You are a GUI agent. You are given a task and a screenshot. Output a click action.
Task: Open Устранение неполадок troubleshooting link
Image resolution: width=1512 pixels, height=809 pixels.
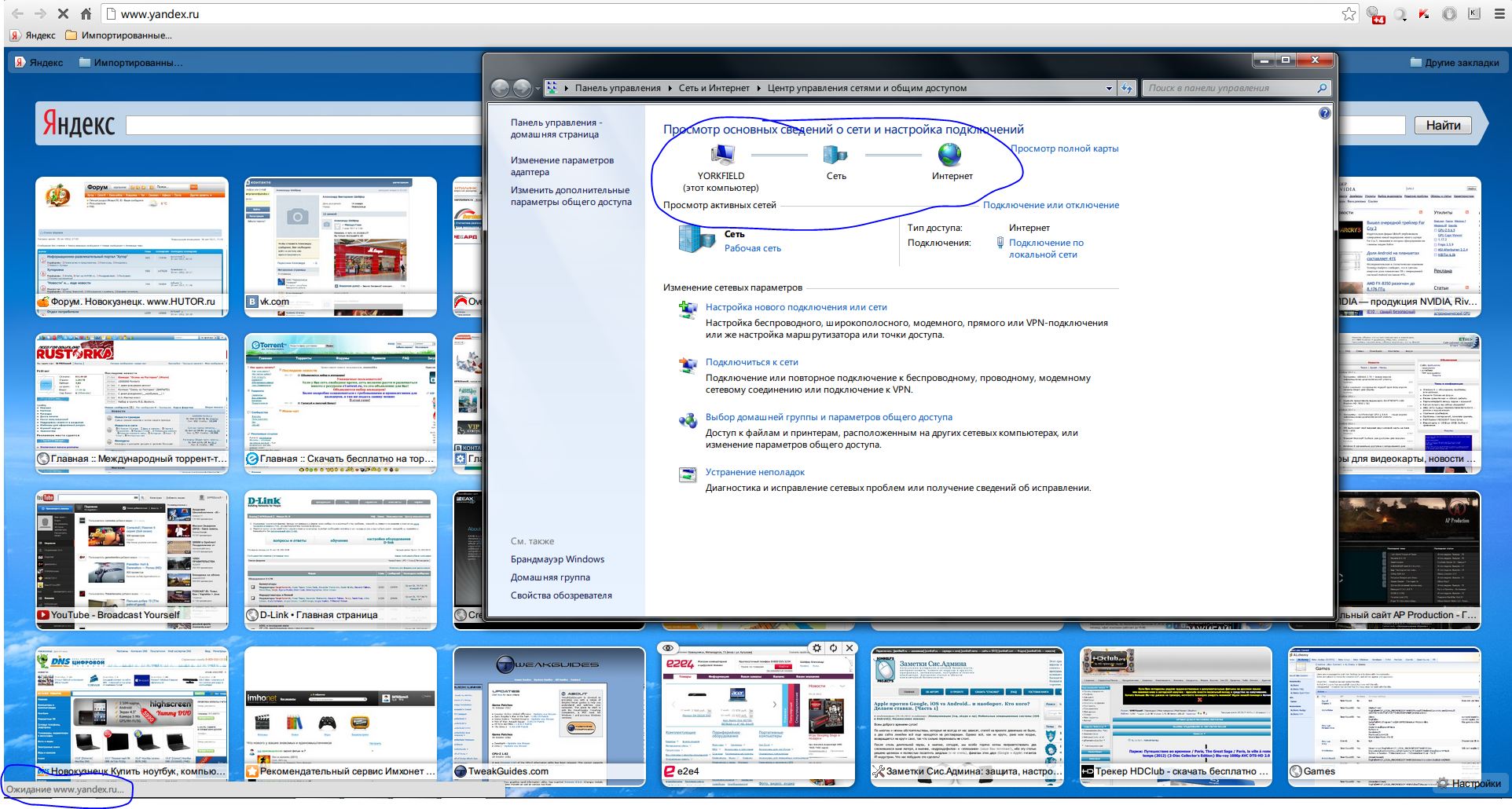[754, 472]
